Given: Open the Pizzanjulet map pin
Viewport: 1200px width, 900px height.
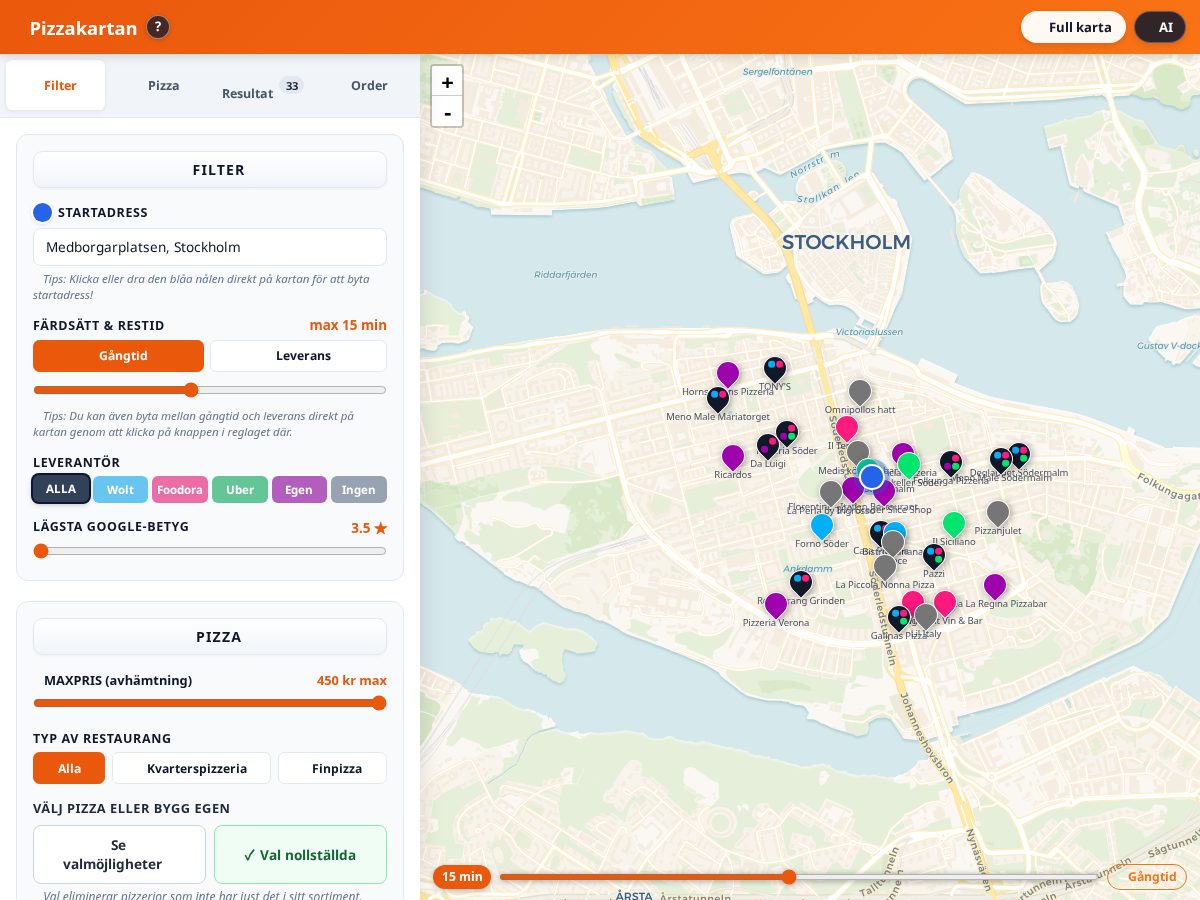Looking at the screenshot, I should pyautogui.click(x=998, y=514).
